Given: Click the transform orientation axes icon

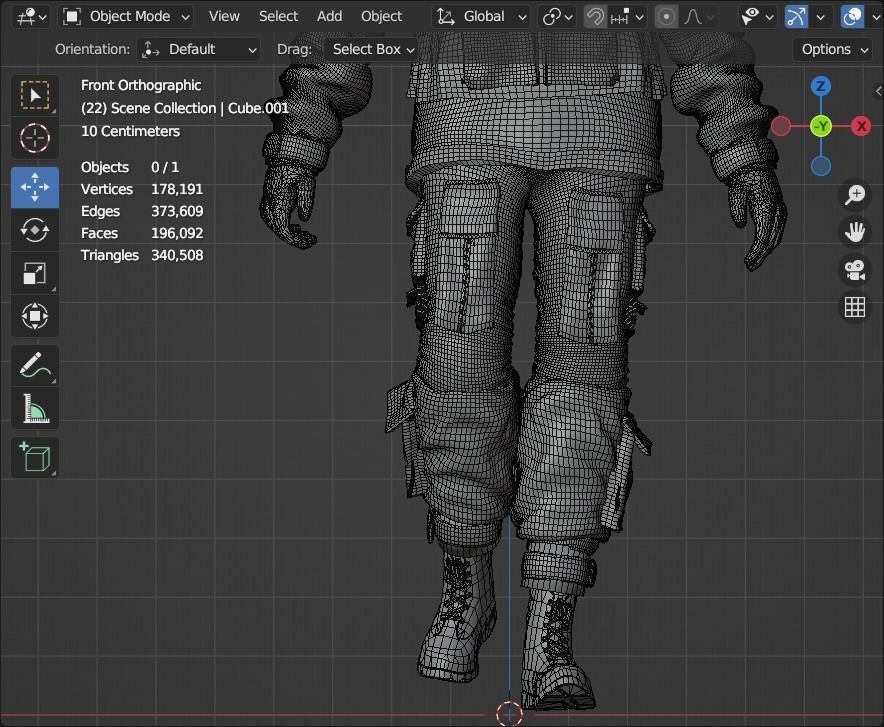Looking at the screenshot, I should tap(445, 17).
